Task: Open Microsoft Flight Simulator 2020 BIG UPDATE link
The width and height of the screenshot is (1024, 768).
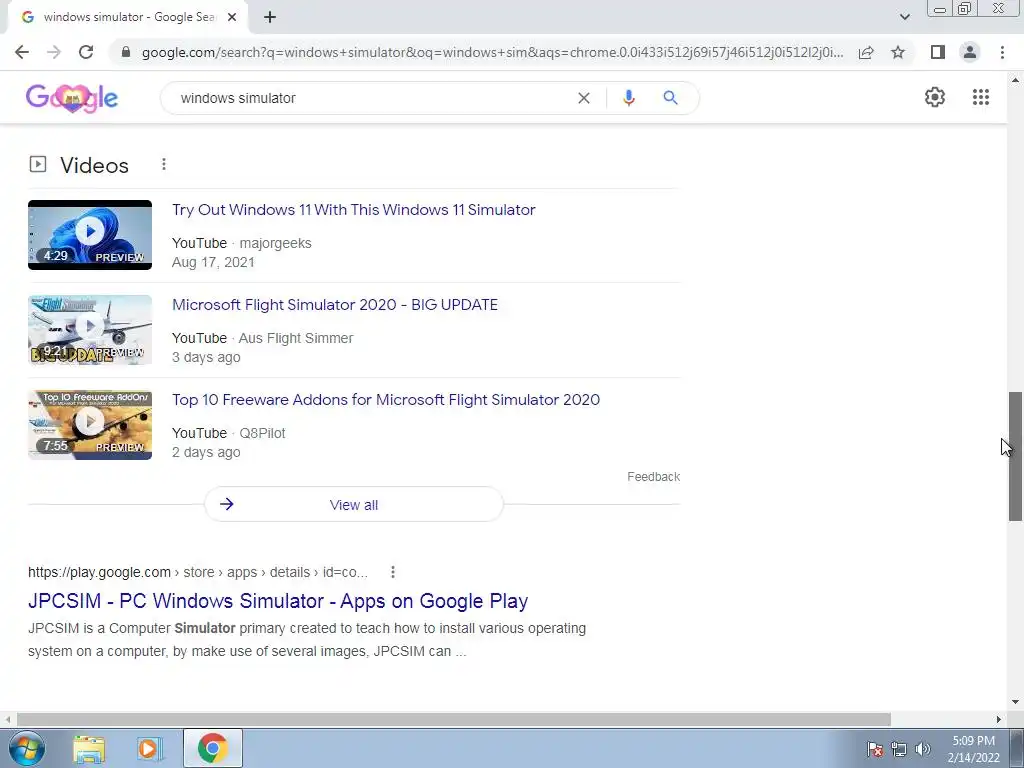Action: [335, 305]
